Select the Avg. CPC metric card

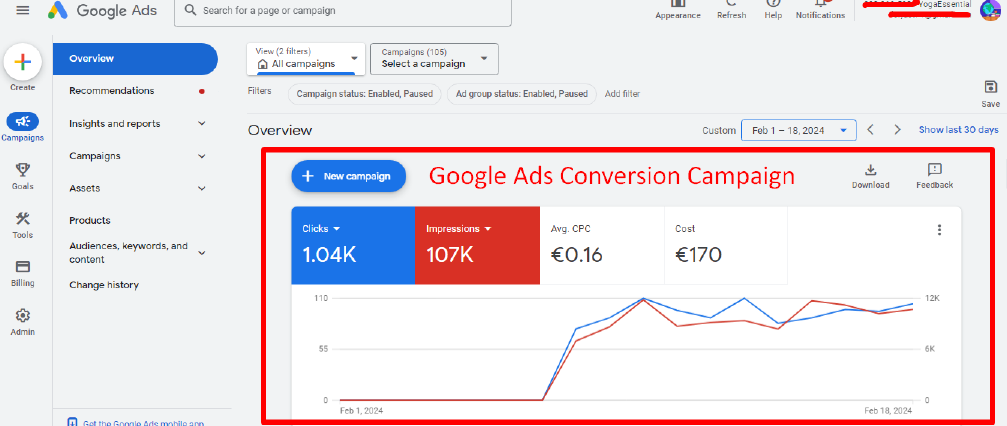(x=602, y=245)
